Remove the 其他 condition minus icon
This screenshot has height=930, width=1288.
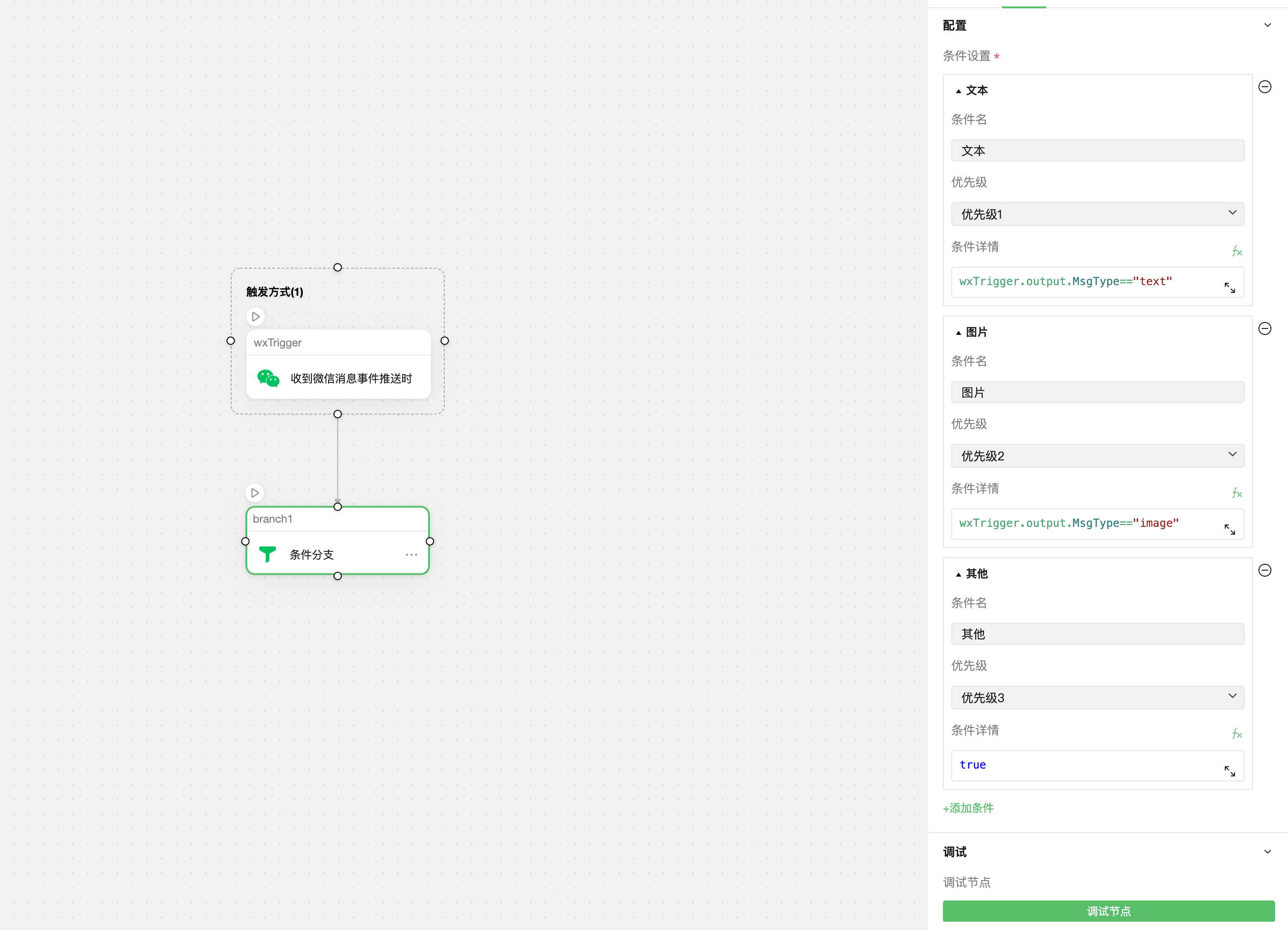point(1265,571)
